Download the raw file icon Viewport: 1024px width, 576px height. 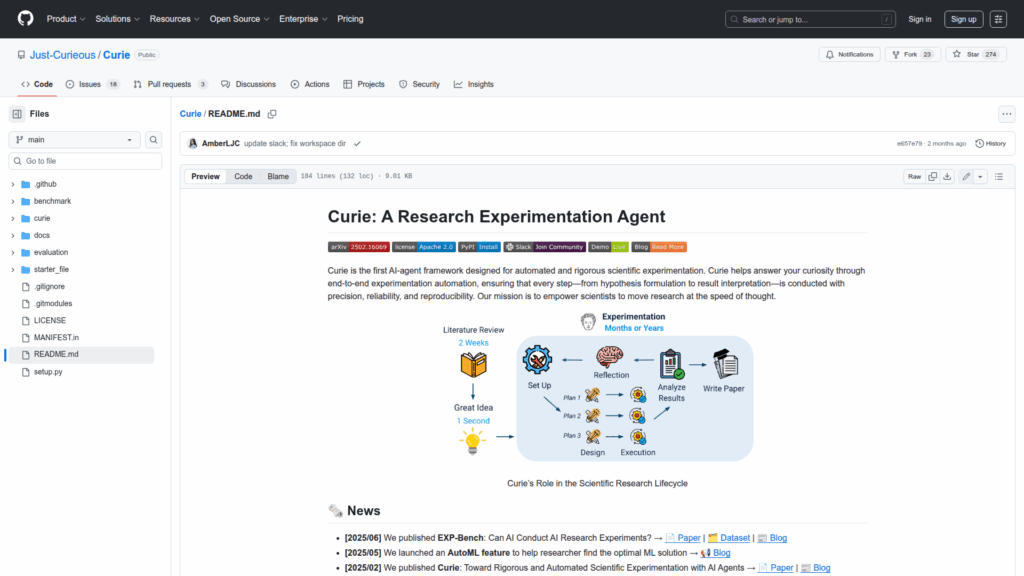[x=947, y=176]
